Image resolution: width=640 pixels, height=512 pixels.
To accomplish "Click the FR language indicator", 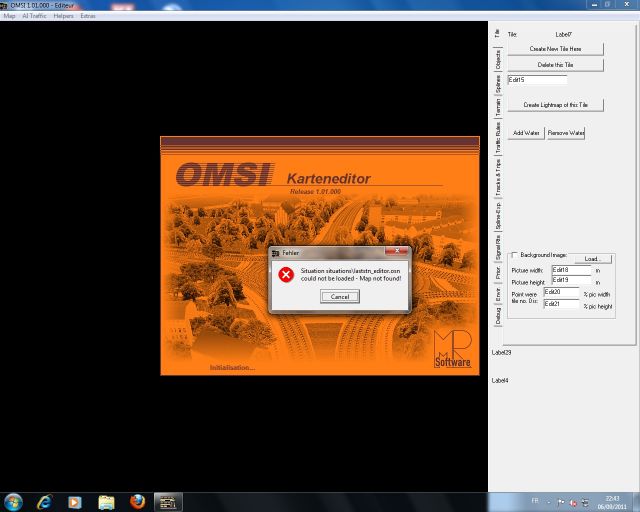I will click(535, 501).
